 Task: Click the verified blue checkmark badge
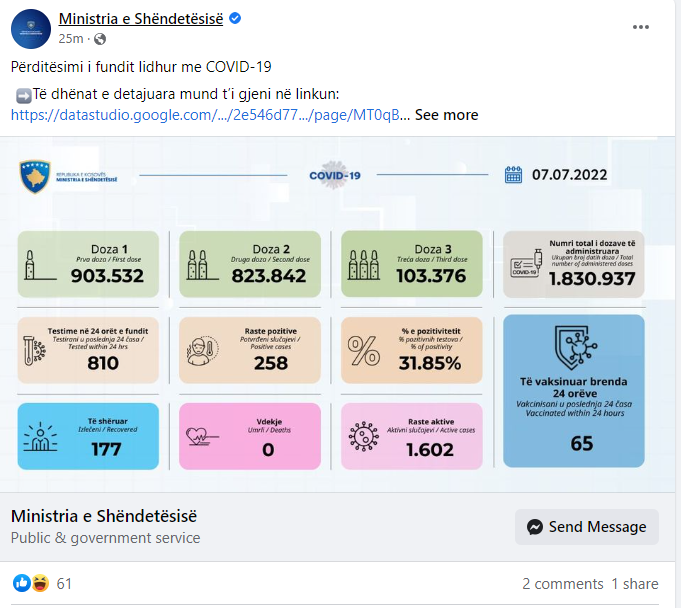click(x=235, y=18)
